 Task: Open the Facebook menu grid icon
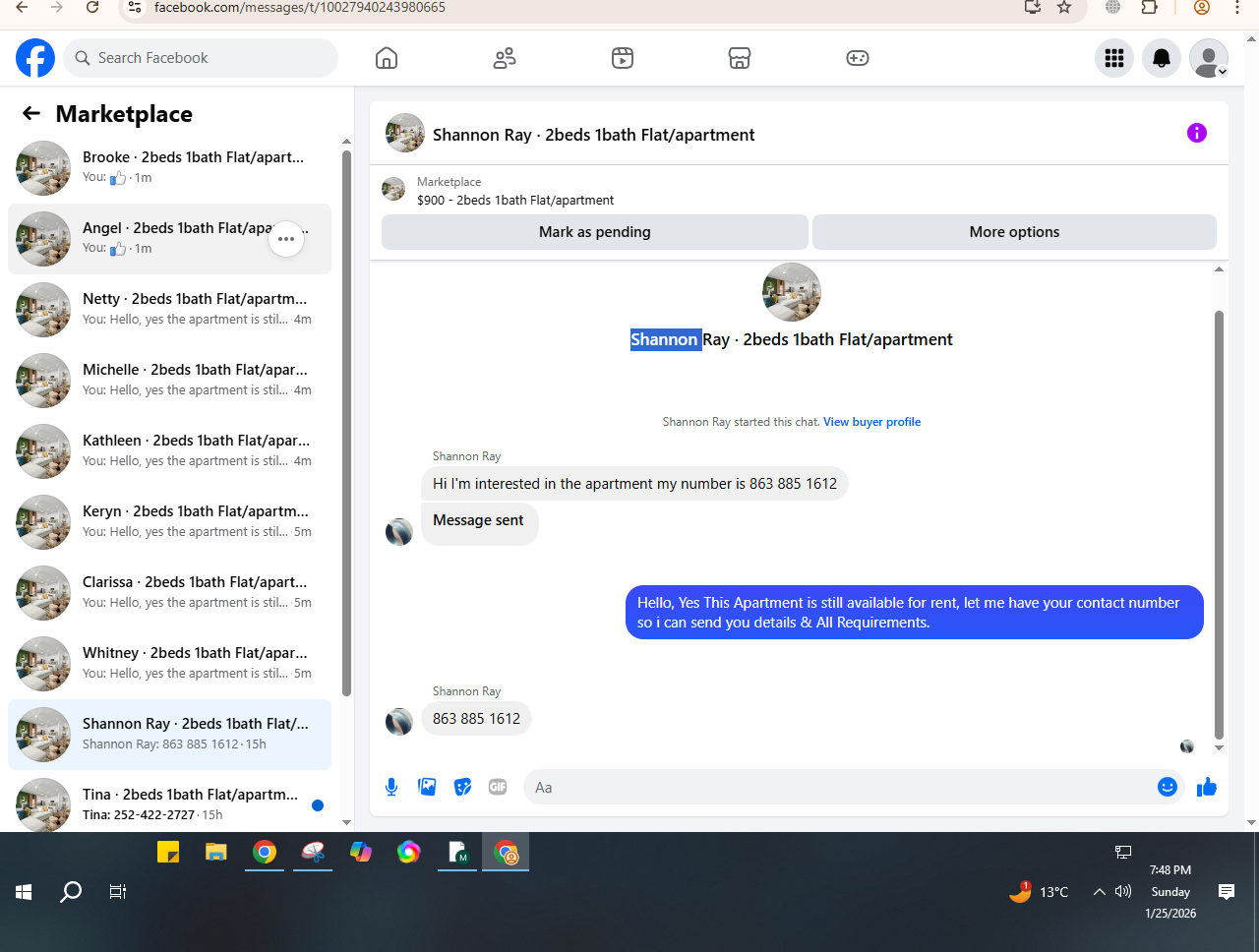click(x=1114, y=58)
